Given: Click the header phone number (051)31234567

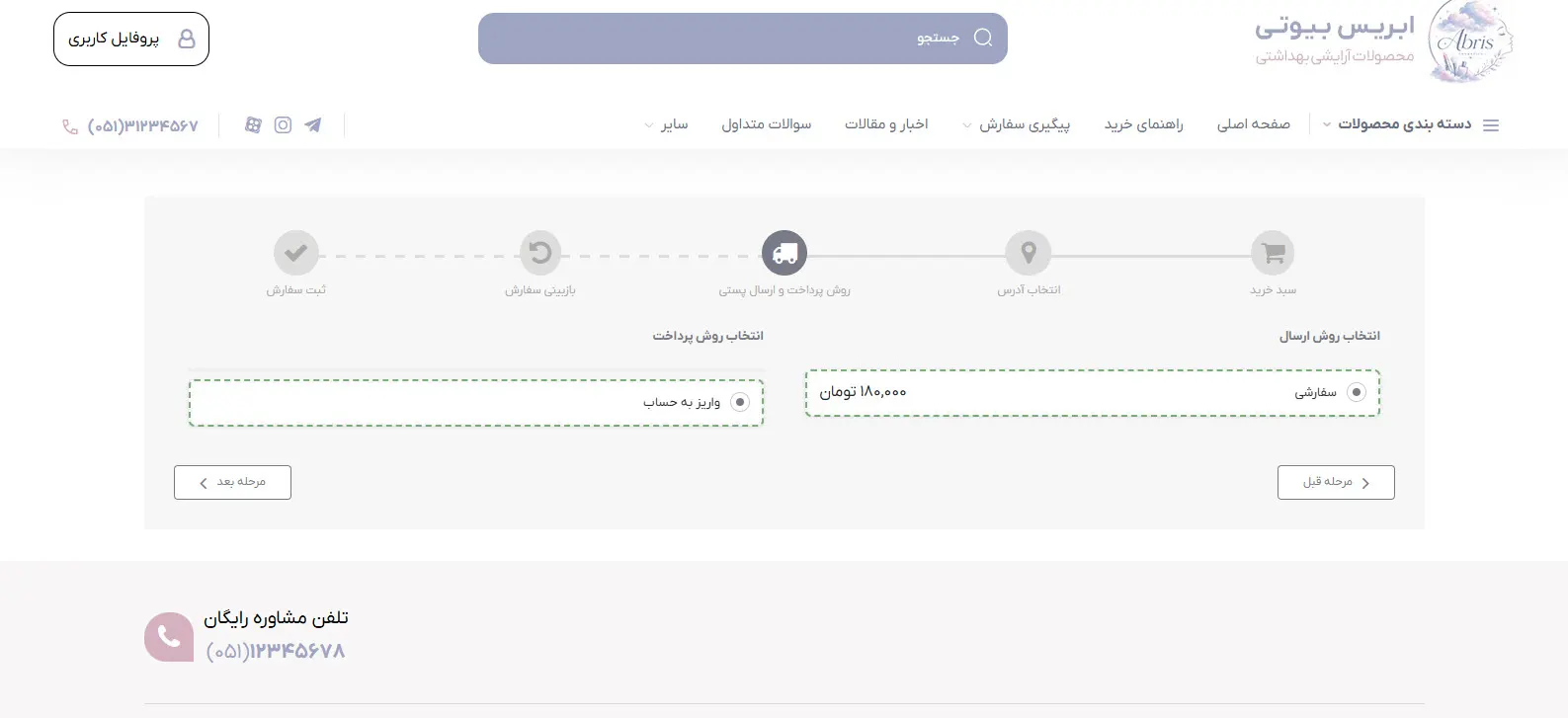Looking at the screenshot, I should [x=142, y=125].
